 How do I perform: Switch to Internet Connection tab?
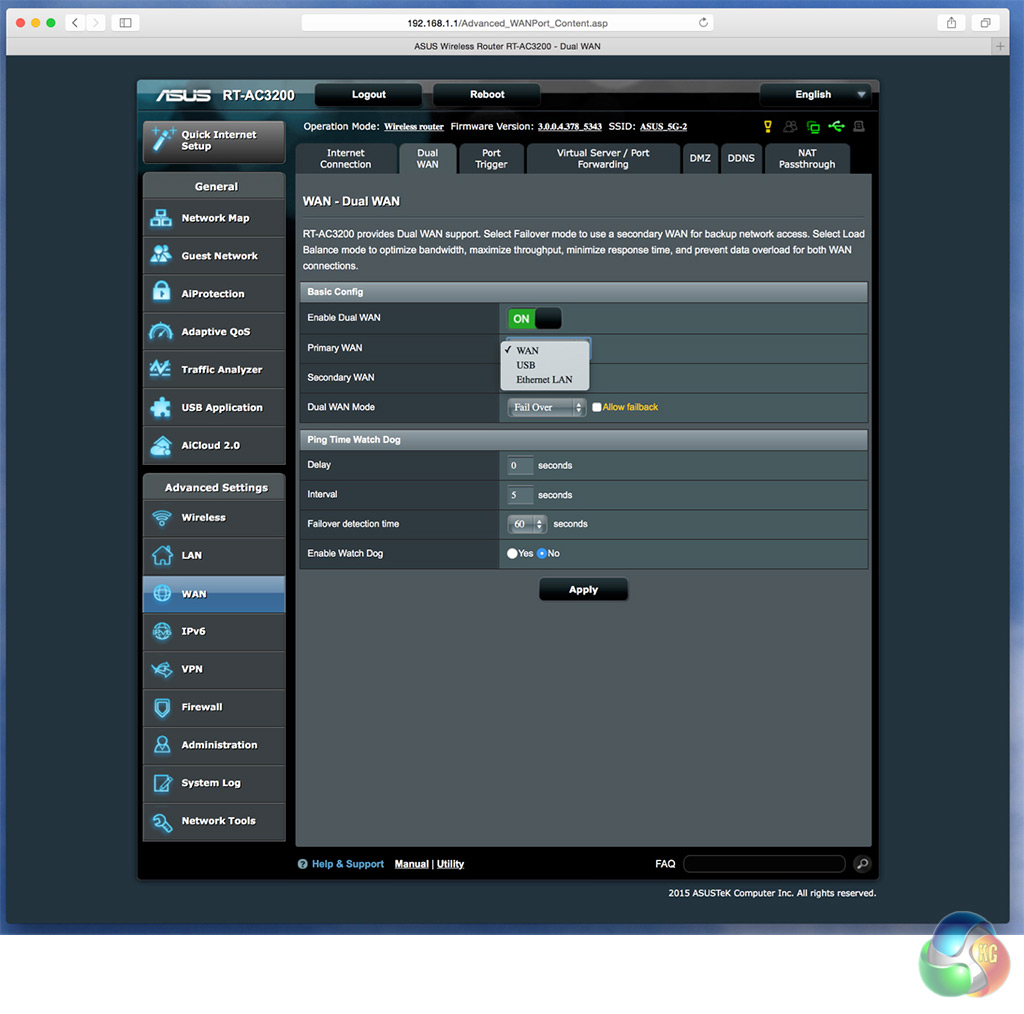[345, 159]
